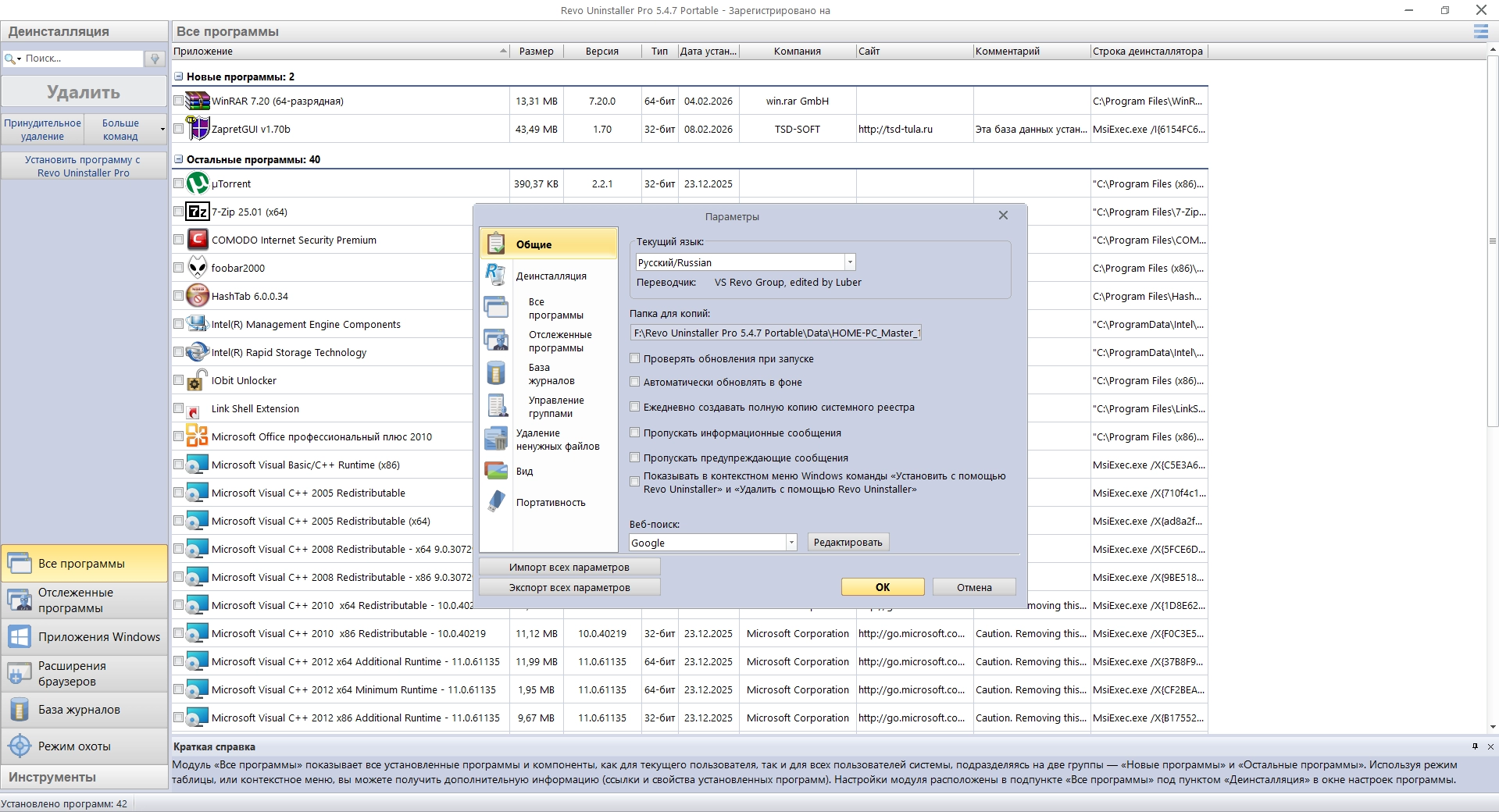Viewport: 1499px width, 812px height.
Task: Open 'Отслеженные программы' in settings category list
Action: pos(559,341)
